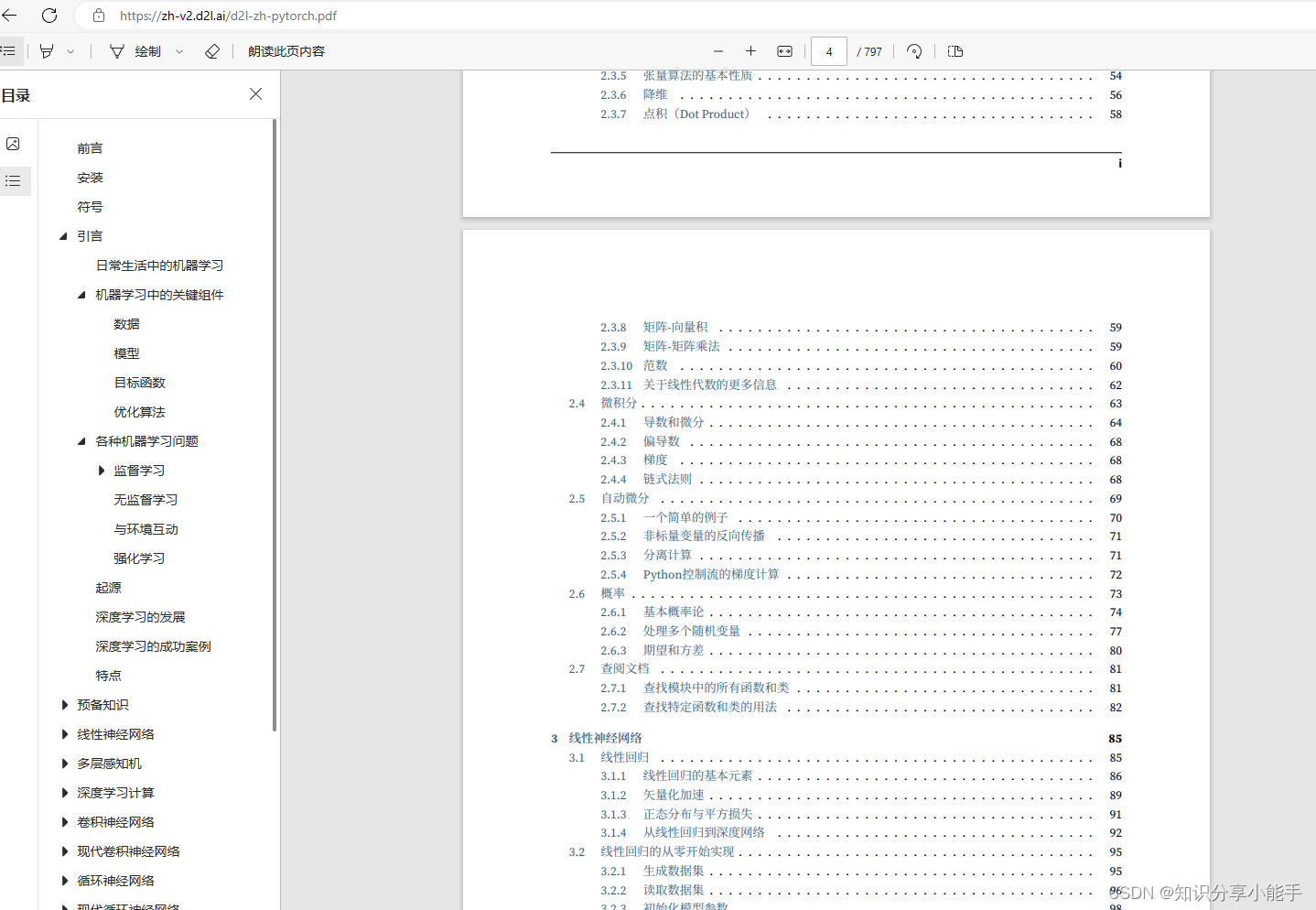
Task: Toggle the table of contents sidebar button
Action: [x=8, y=51]
